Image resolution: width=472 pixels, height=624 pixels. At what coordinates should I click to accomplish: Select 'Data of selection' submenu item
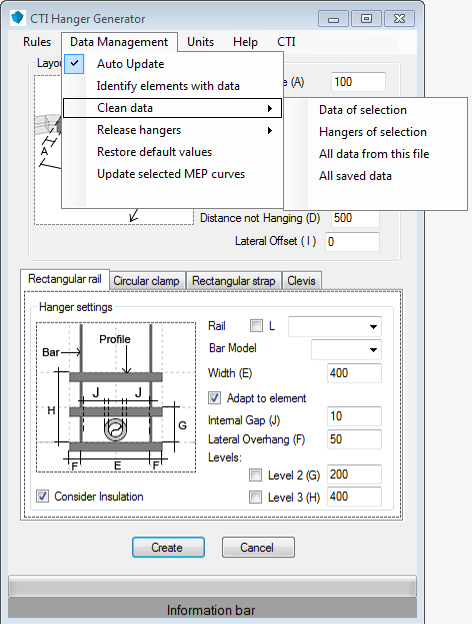(x=363, y=110)
